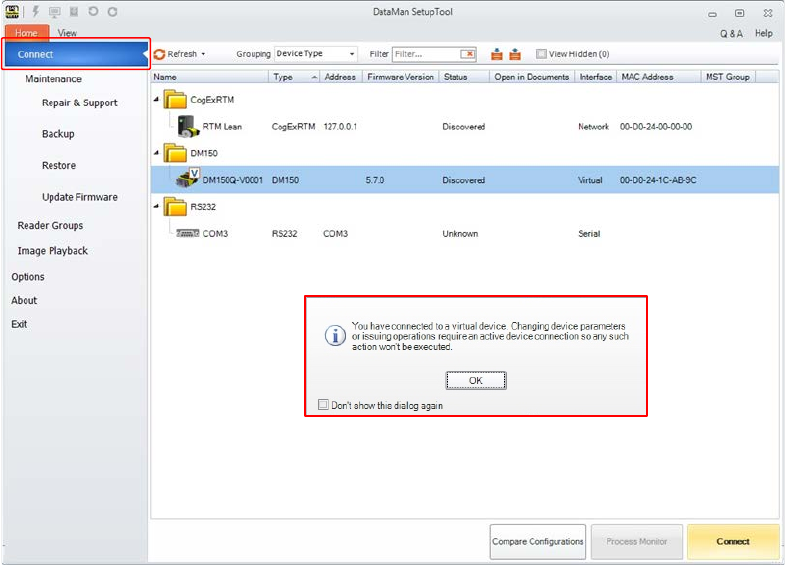
Task: Click the MAC Address column header
Action: [x=659, y=77]
